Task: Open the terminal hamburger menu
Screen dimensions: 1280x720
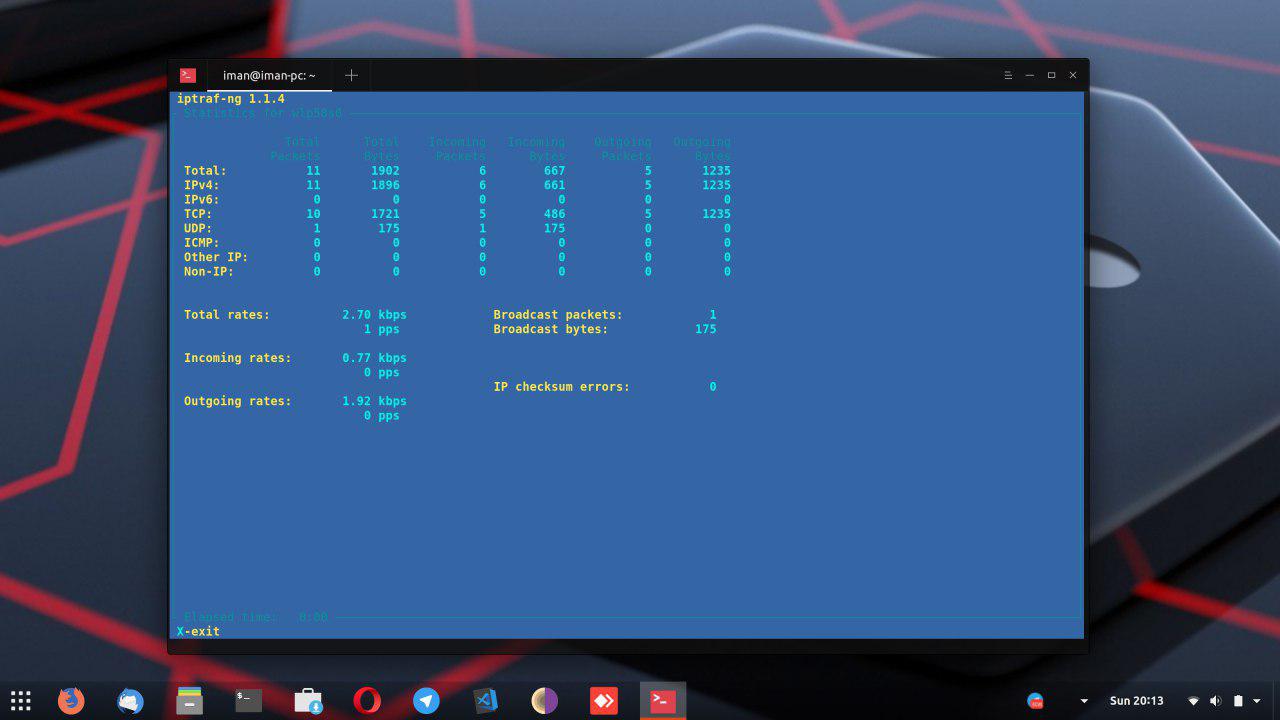Action: pyautogui.click(x=1008, y=75)
